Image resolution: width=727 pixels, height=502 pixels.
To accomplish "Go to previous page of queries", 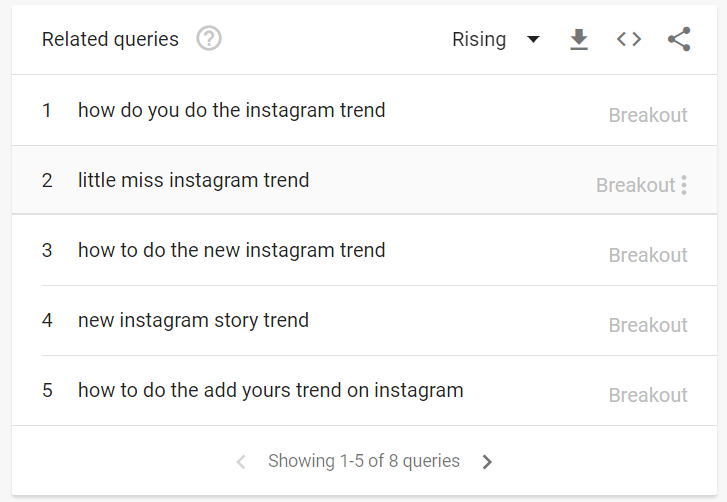I will 241,462.
